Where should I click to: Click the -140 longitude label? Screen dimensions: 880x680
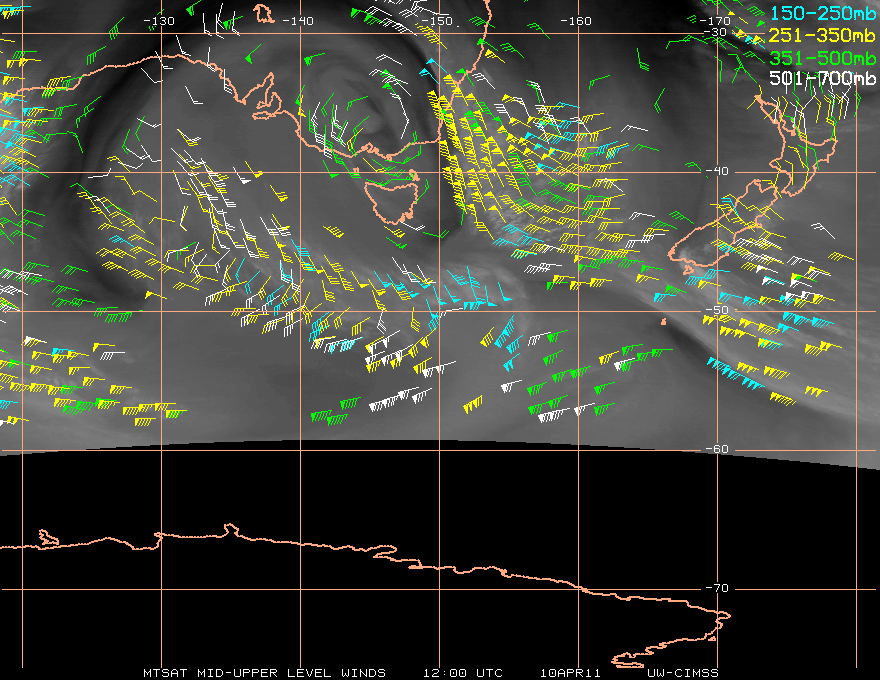click(297, 21)
